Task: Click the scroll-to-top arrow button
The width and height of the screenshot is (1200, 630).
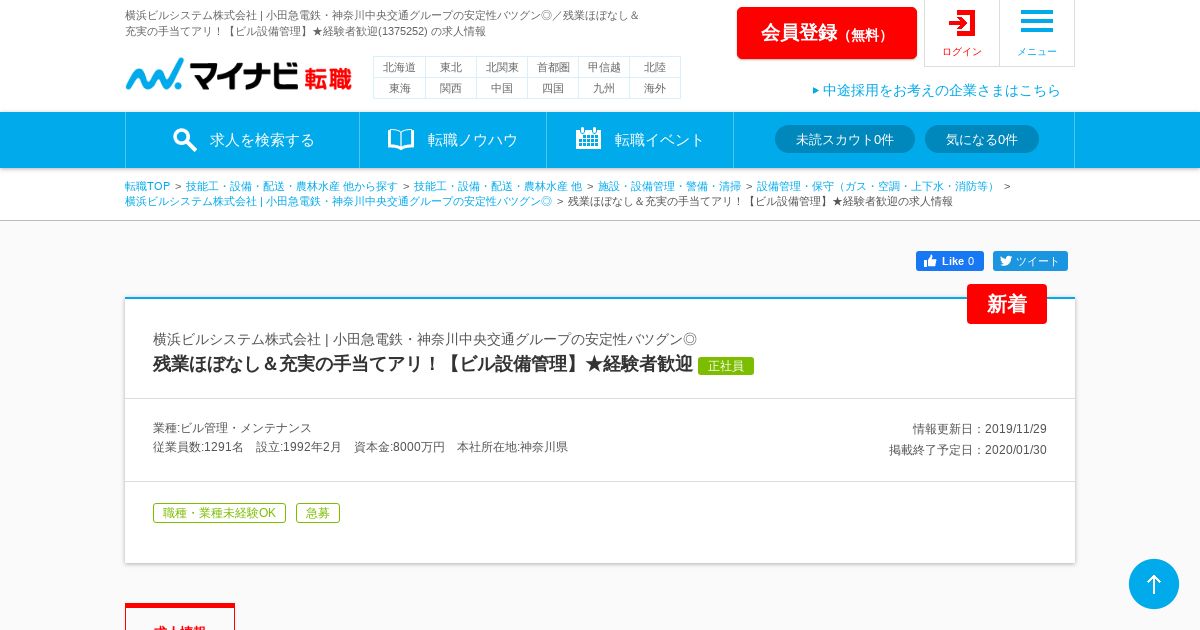Action: click(x=1154, y=584)
